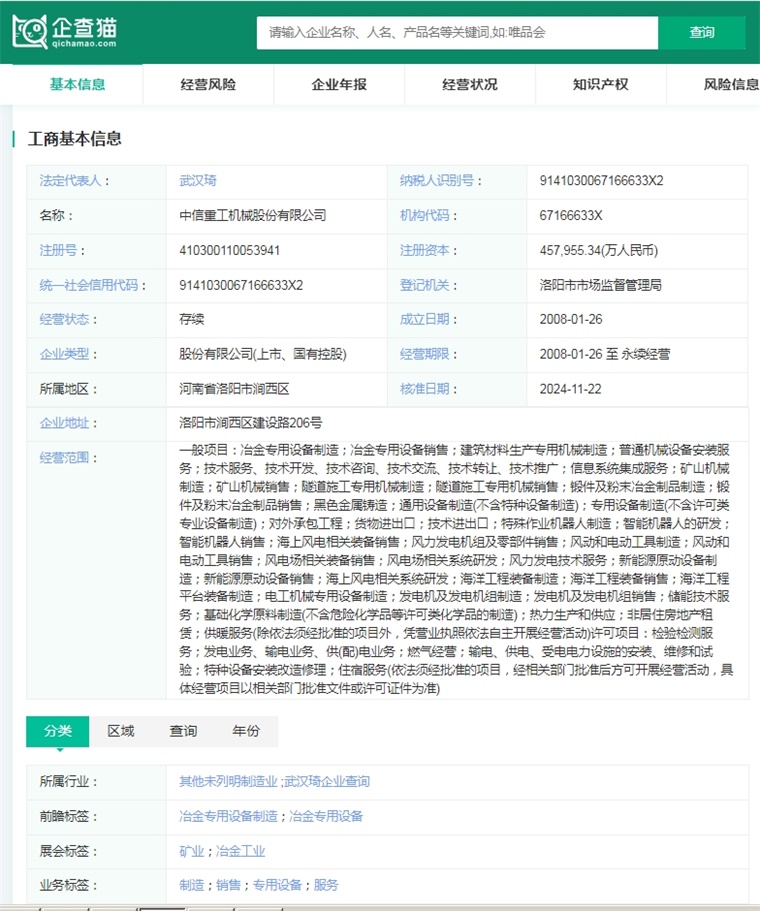Switch to the 基本信息 tab
The height and width of the screenshot is (911, 760).
[78, 85]
